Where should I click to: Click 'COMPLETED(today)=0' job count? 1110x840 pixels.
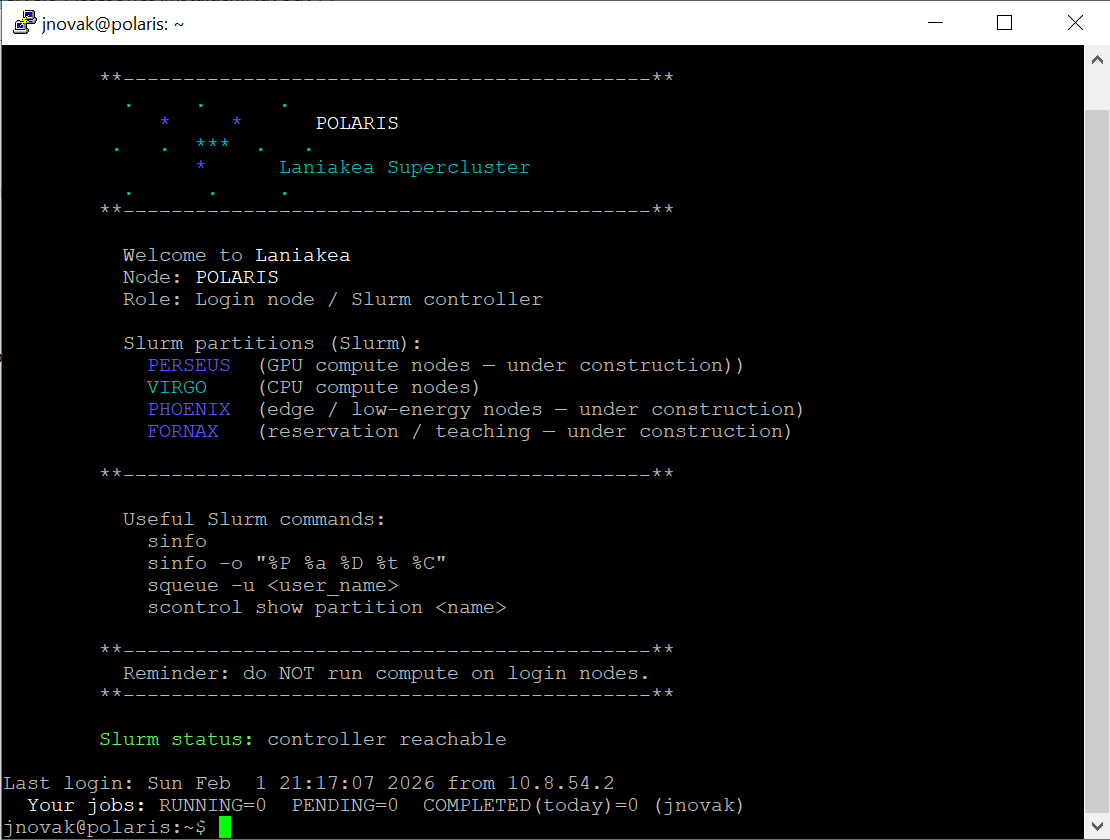pyautogui.click(x=530, y=805)
